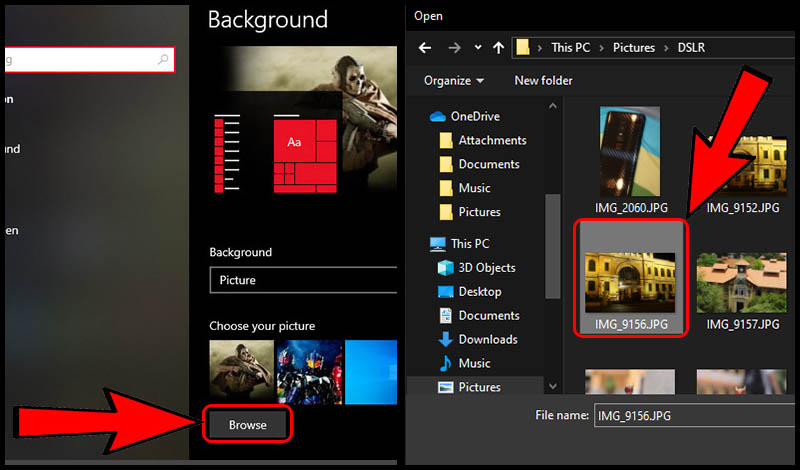800x470 pixels.
Task: Click the 3D Objects cube icon
Action: click(x=446, y=268)
